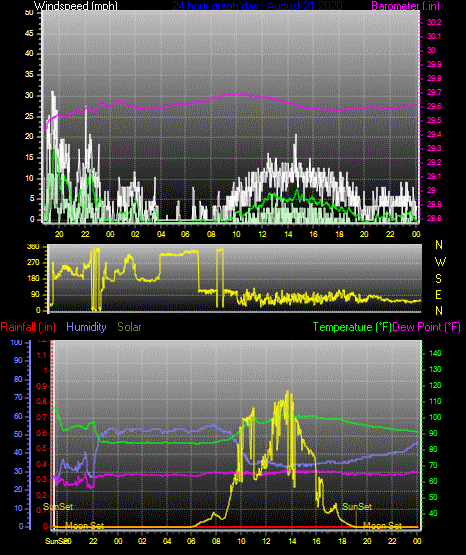Screen dimensions: 466x555
Task: Click the 12 hour label under windspeed chart
Action: [262, 234]
